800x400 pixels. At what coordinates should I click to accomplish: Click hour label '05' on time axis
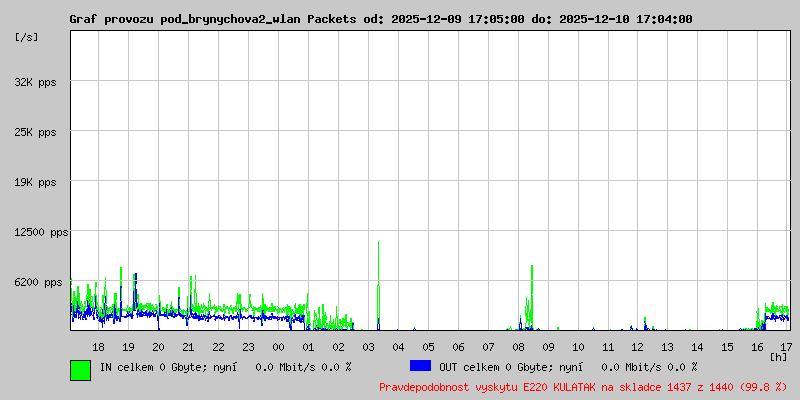click(428, 347)
